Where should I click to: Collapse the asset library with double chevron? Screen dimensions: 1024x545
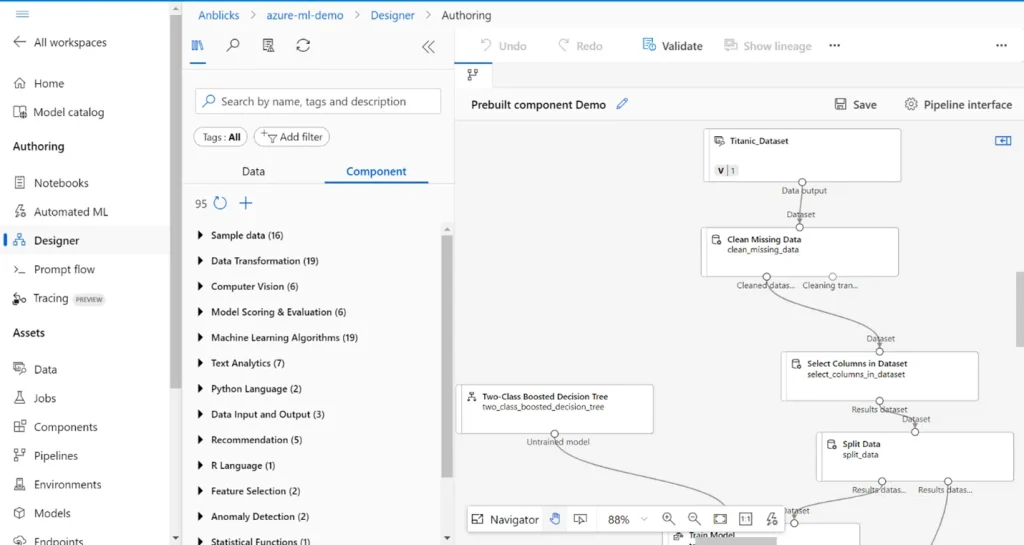(x=428, y=46)
